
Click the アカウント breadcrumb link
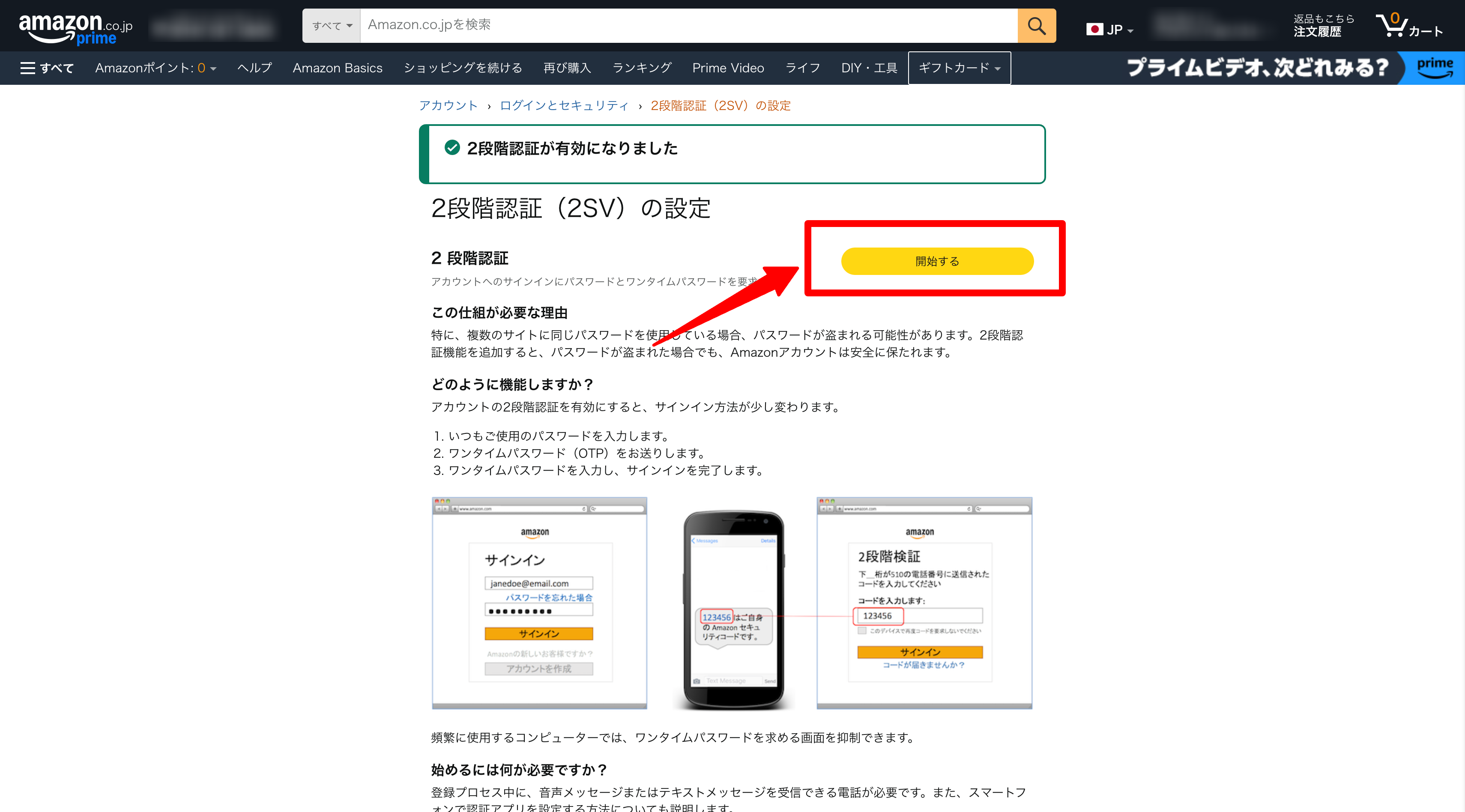(448, 106)
